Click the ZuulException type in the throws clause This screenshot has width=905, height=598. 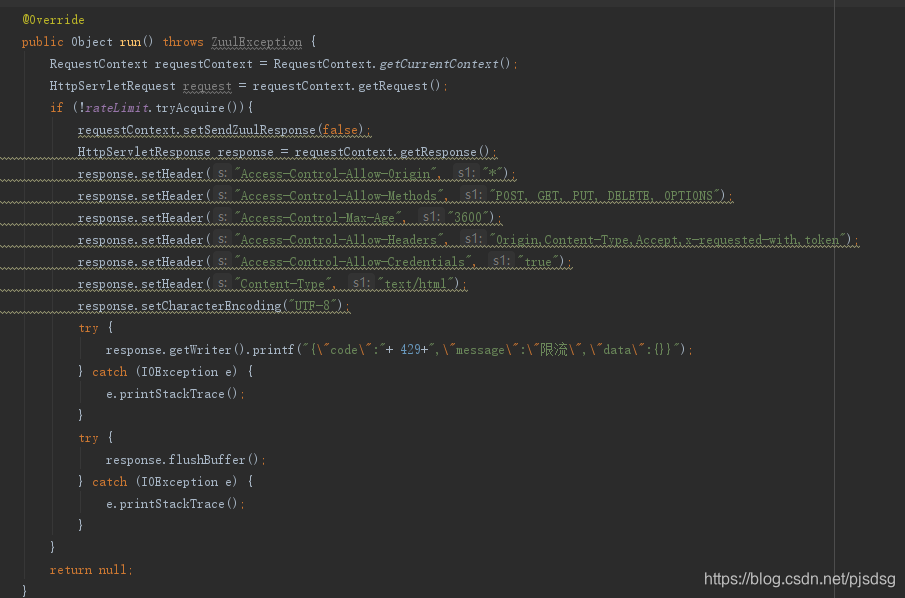(256, 42)
